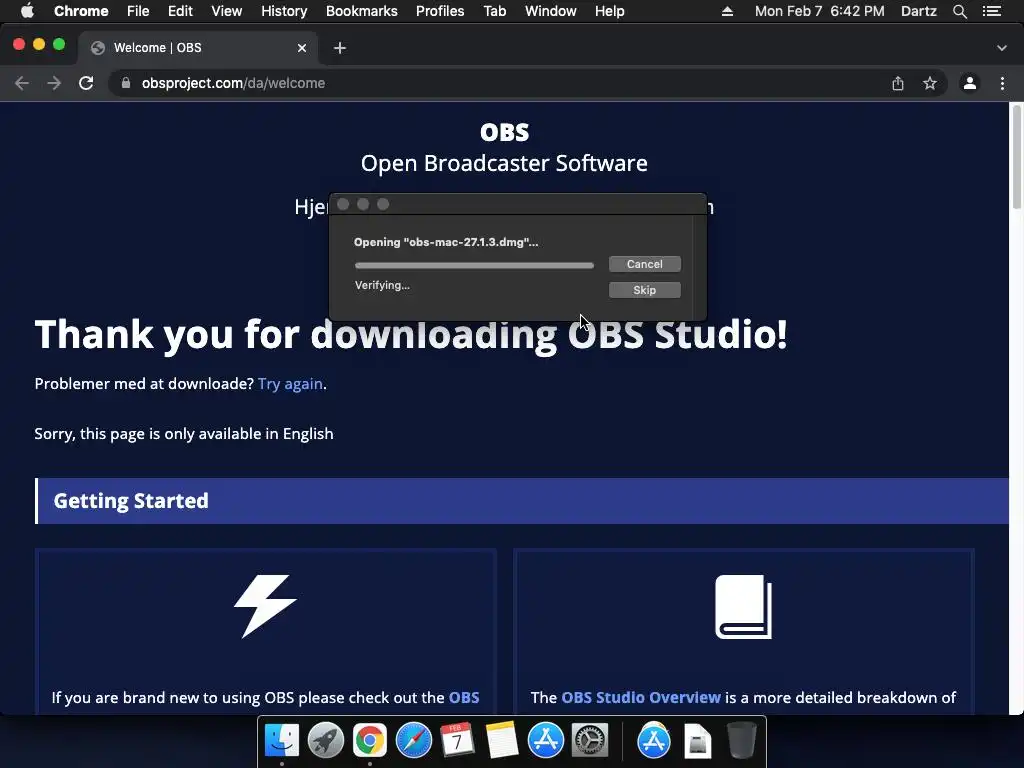Click the eject icon in menu bar
This screenshot has height=768, width=1024.
(727, 11)
